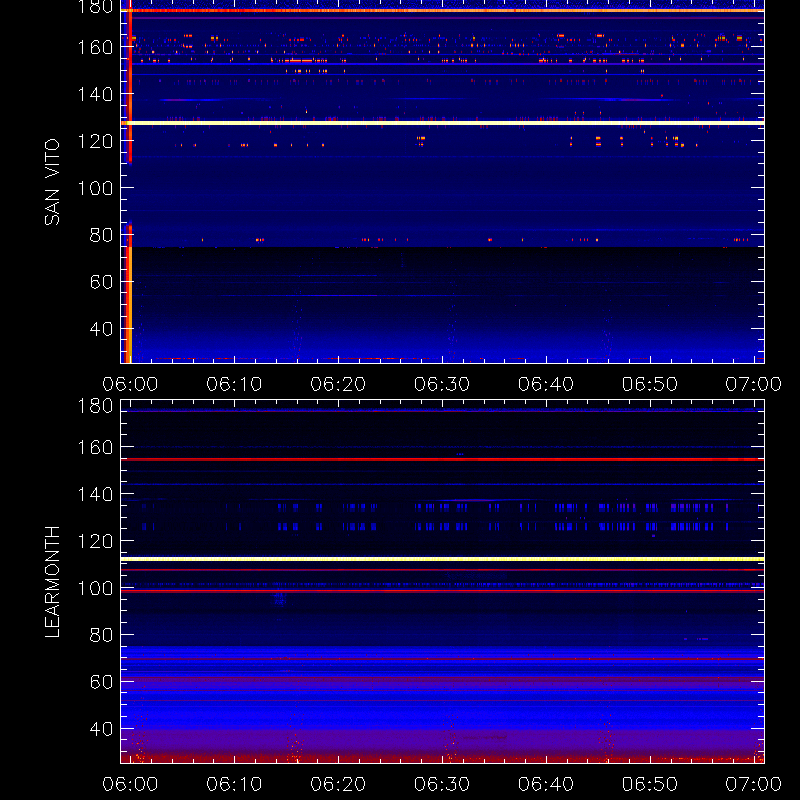This screenshot has height=800, width=800.
Task: Click 06:50 time label under Learmonth plot
Action: click(650, 784)
